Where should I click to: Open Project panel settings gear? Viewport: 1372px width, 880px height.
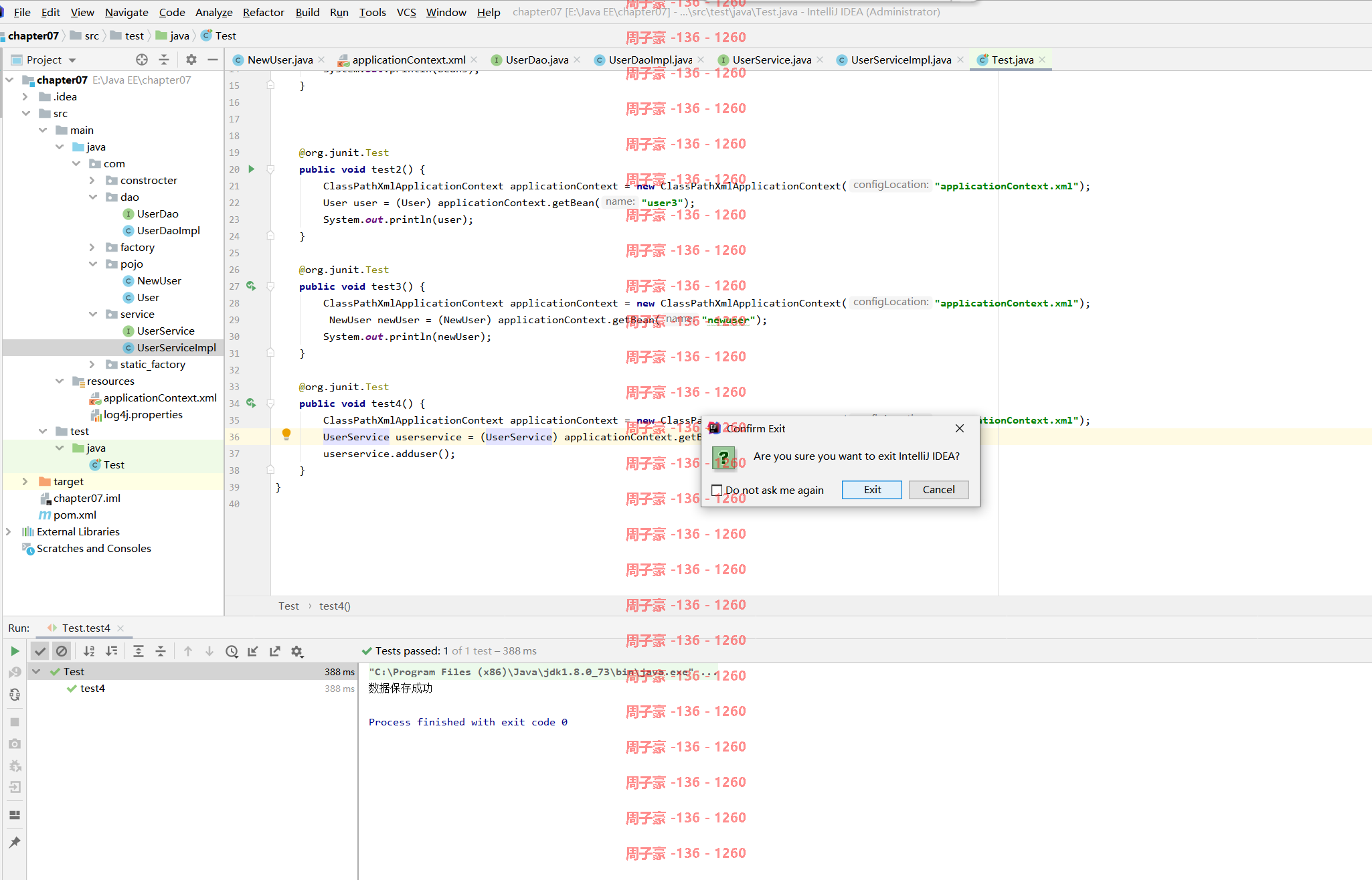[x=191, y=60]
